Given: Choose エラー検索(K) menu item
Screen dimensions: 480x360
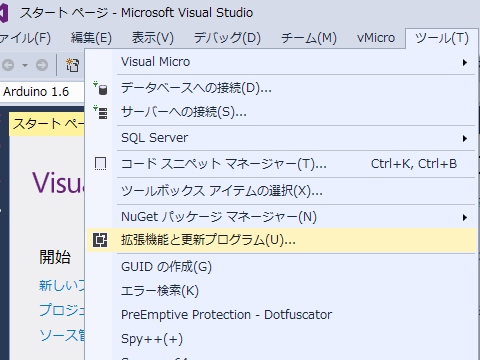Looking at the screenshot, I should (281, 291).
